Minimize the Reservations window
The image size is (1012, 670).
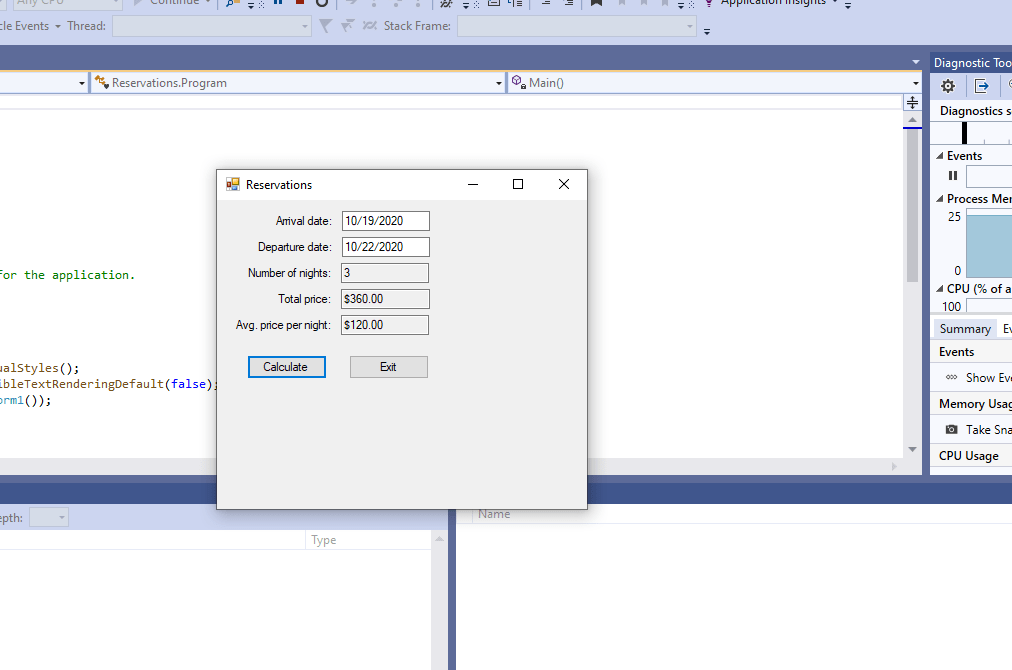coord(473,185)
